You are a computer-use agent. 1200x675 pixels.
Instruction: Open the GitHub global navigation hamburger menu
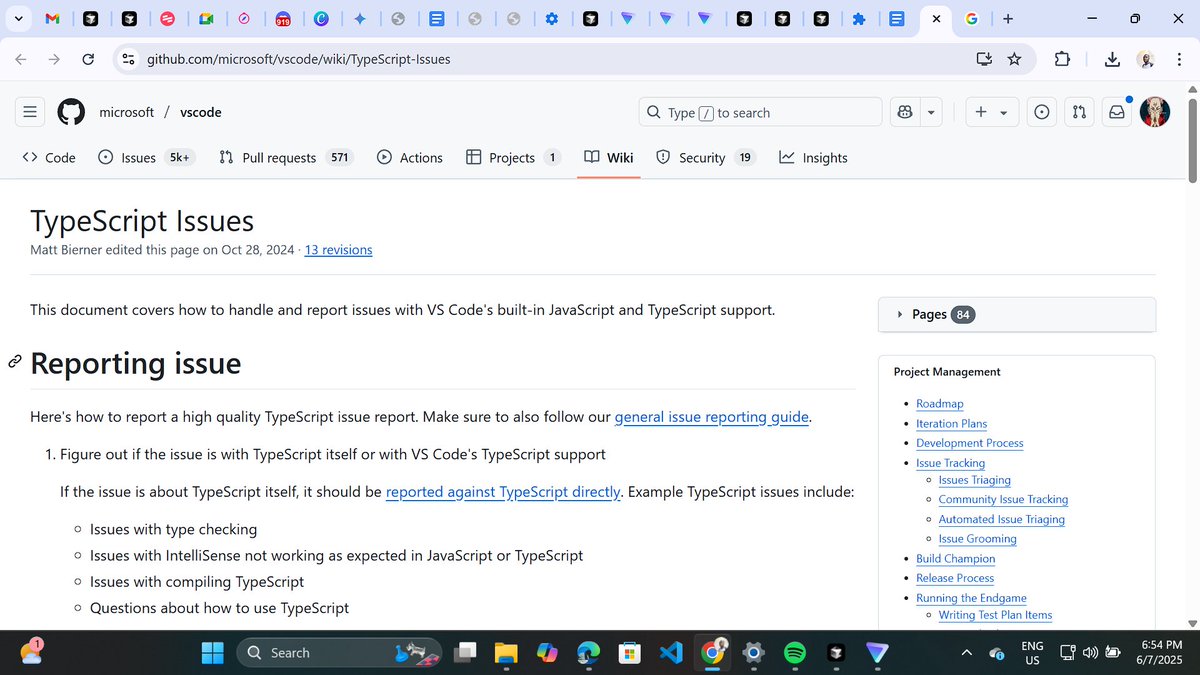pos(30,112)
